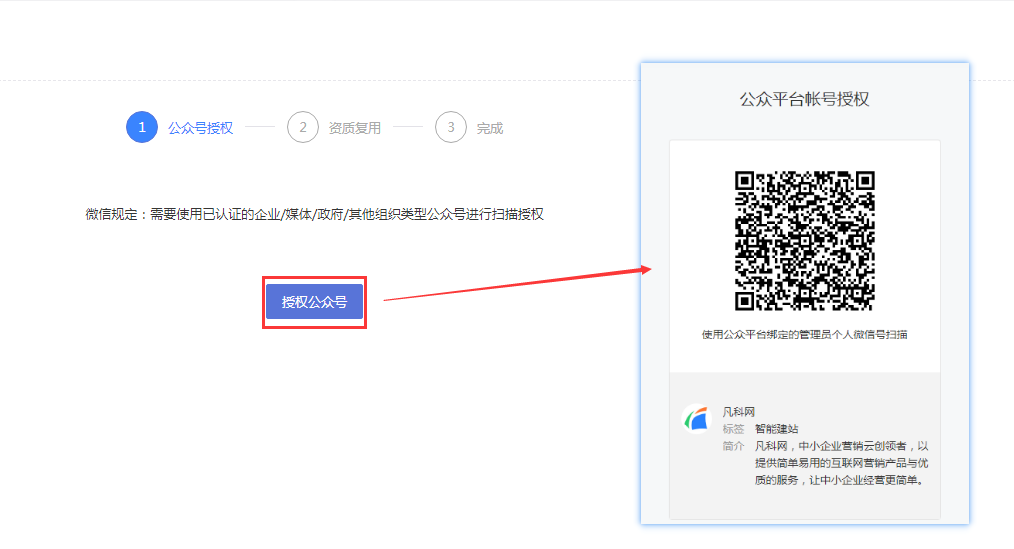This screenshot has height=549, width=1014.
Task: Click the 凡科网 logo icon
Action: 696,418
